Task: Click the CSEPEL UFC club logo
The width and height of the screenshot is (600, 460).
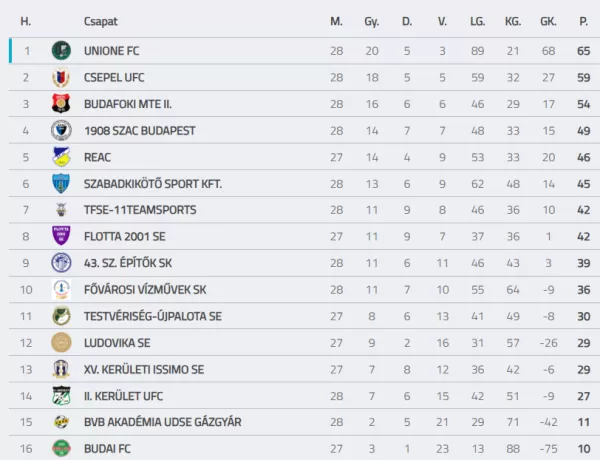Action: (61, 77)
